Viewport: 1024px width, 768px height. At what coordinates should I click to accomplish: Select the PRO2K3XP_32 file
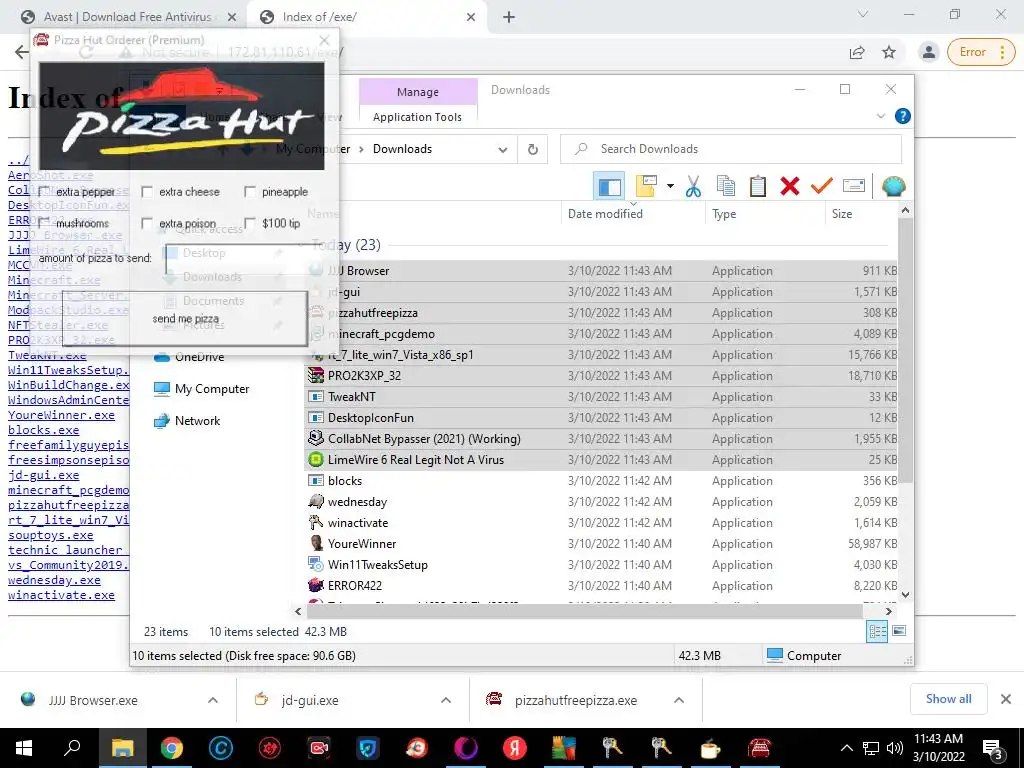pos(601,376)
